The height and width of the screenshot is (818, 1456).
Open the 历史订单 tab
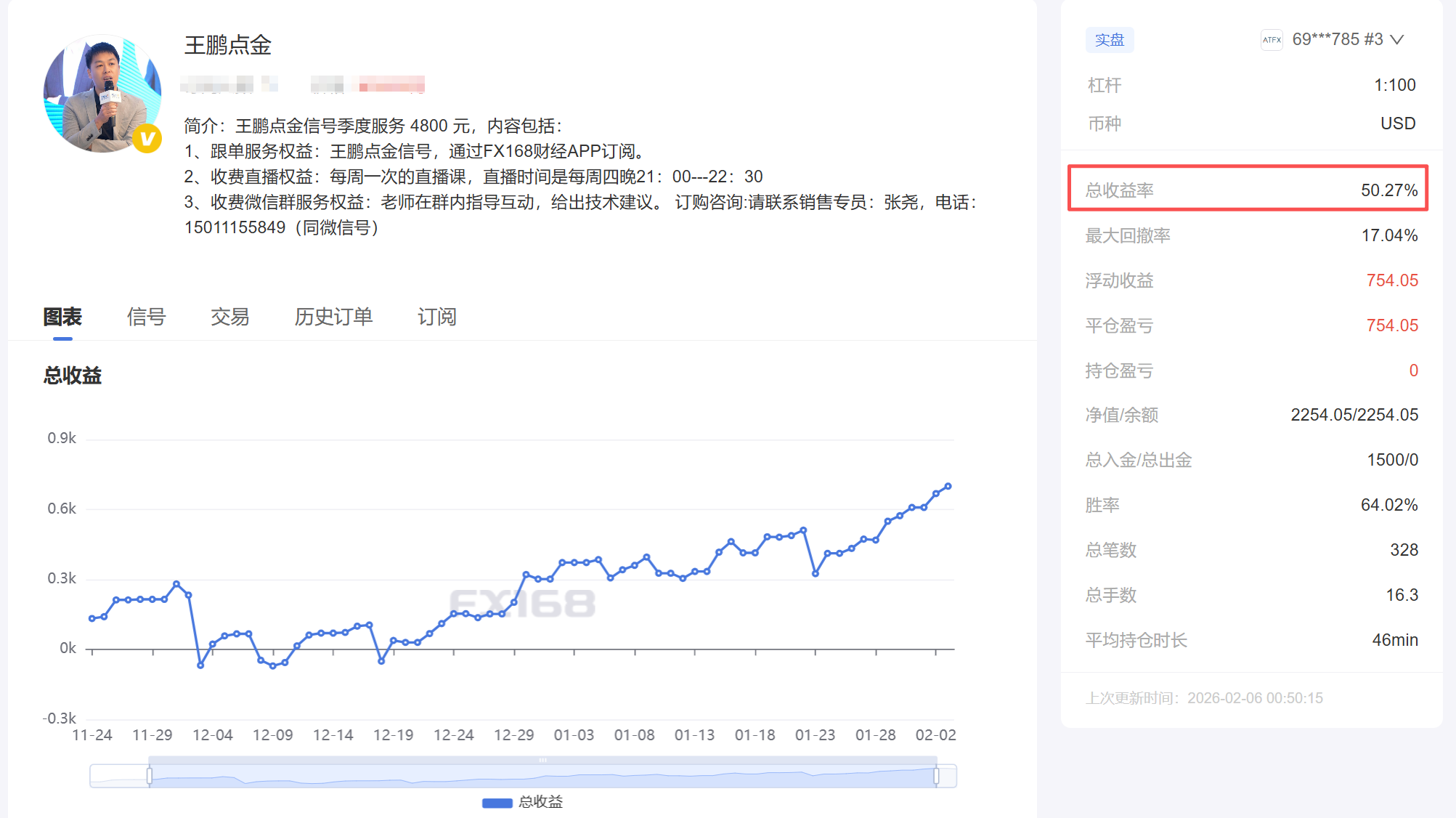coord(333,317)
